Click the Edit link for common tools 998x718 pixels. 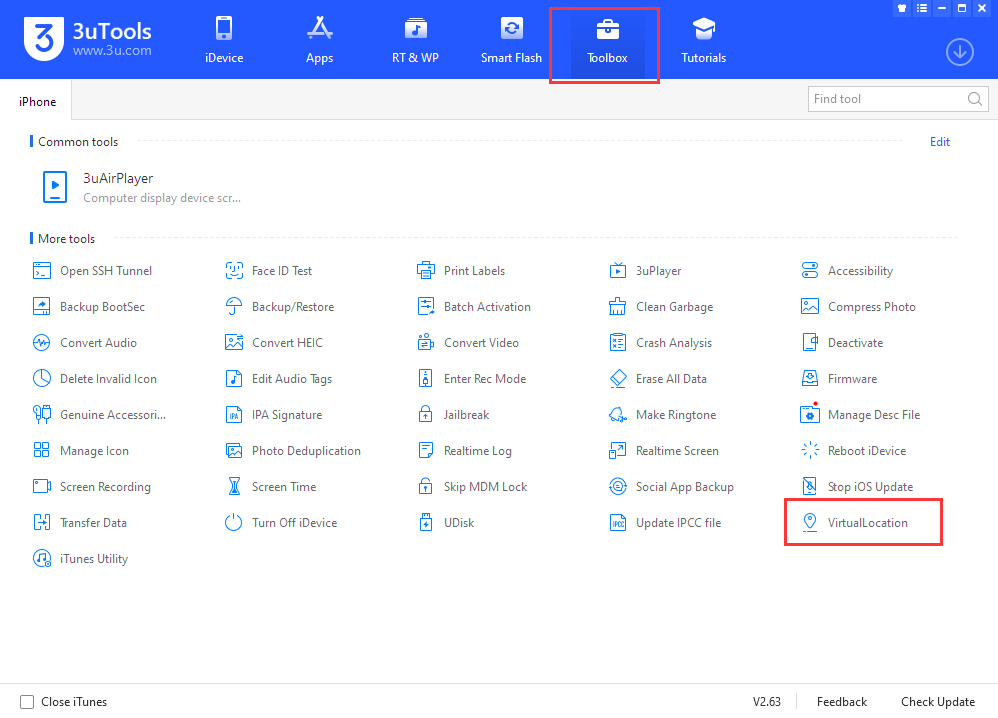pos(939,142)
